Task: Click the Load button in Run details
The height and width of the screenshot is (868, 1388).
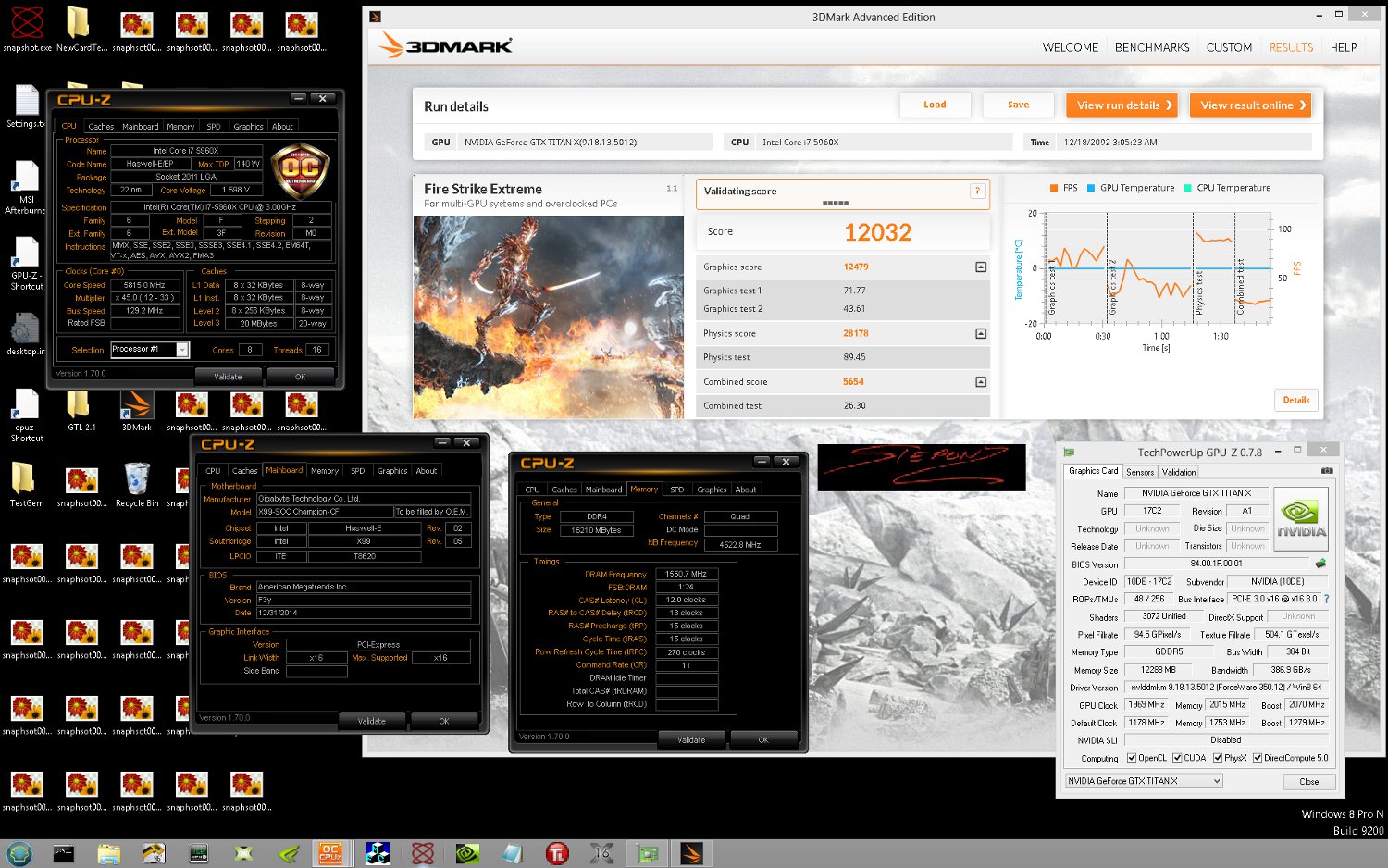Action: [x=935, y=105]
